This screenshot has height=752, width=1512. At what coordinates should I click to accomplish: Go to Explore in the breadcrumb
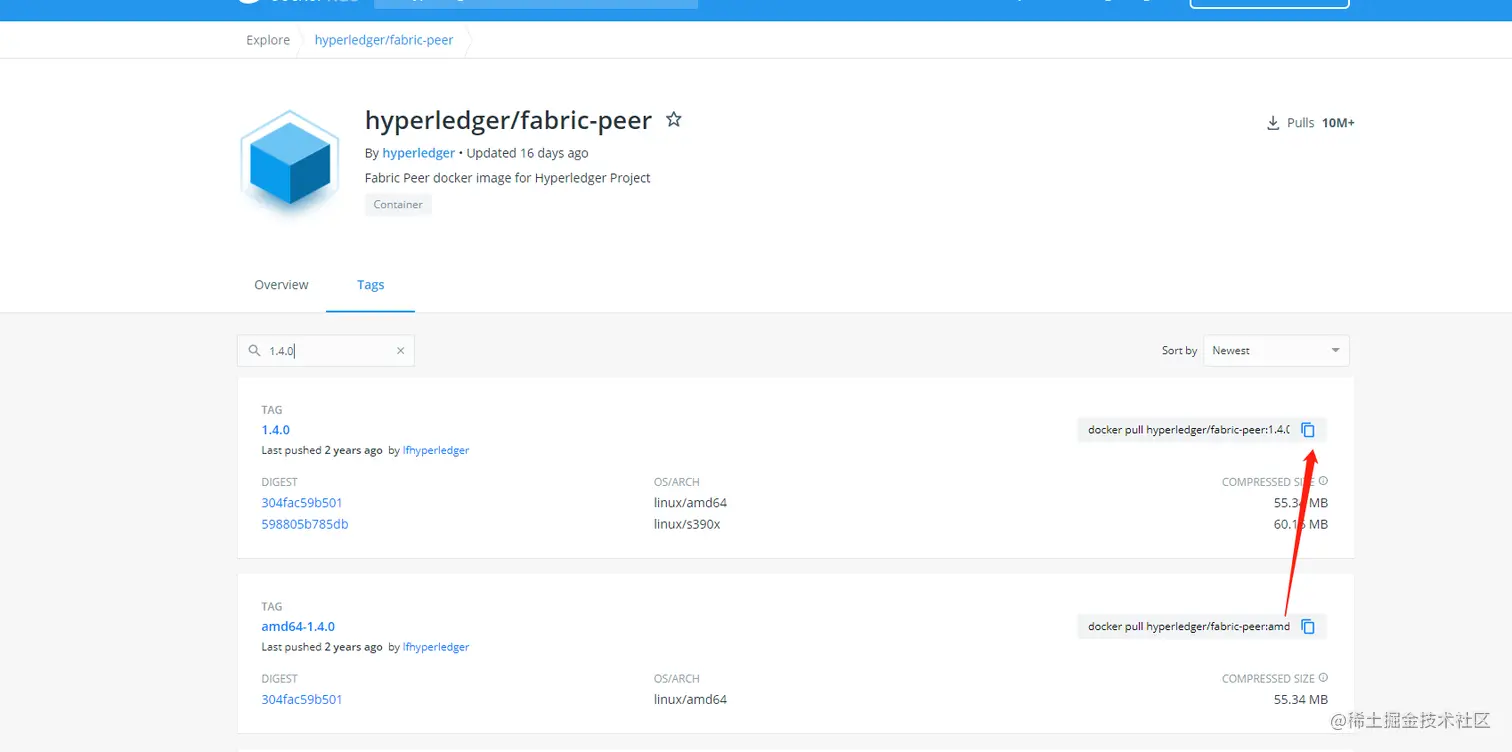[268, 40]
